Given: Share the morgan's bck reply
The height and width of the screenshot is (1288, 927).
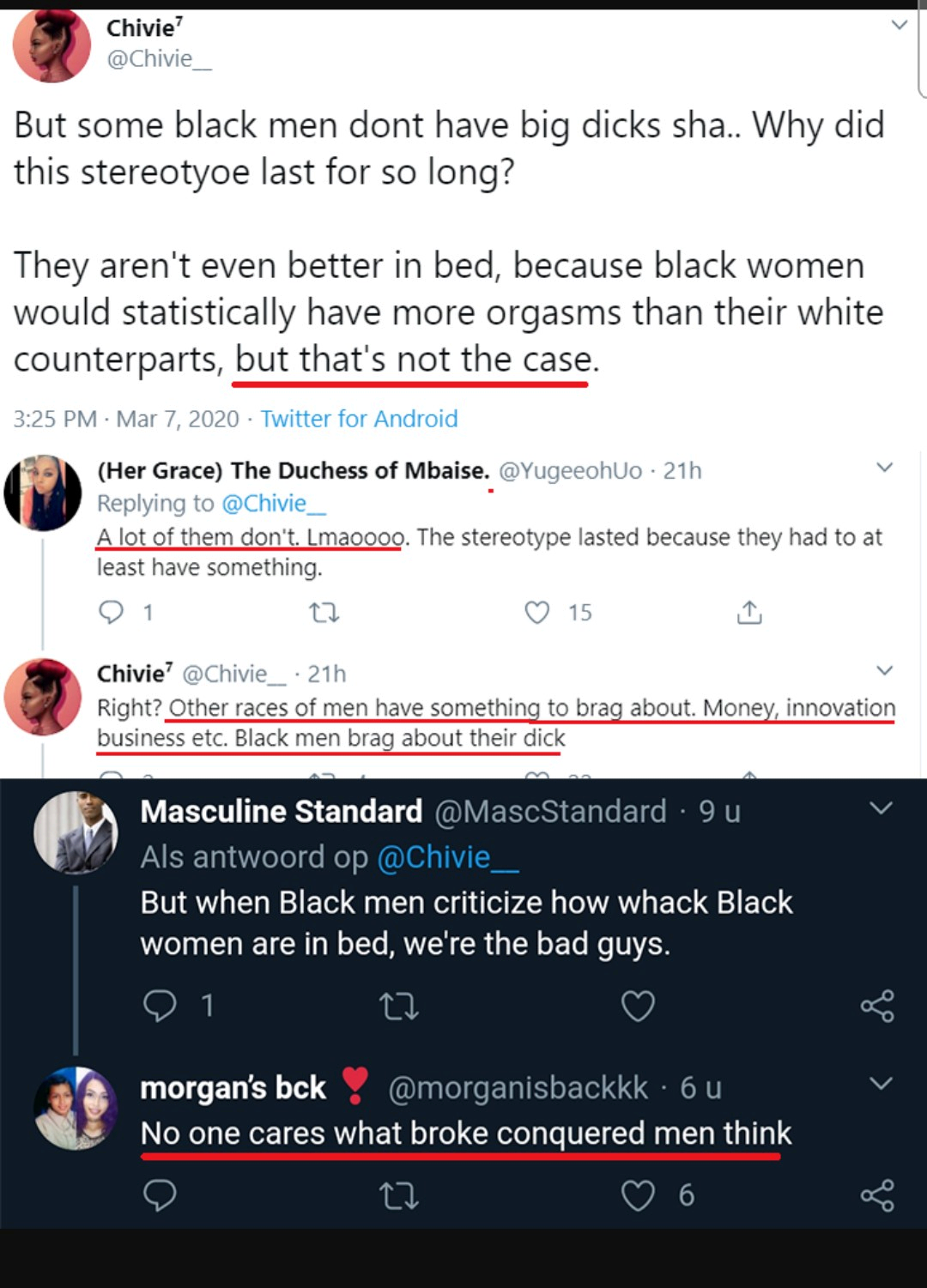Looking at the screenshot, I should (877, 1195).
